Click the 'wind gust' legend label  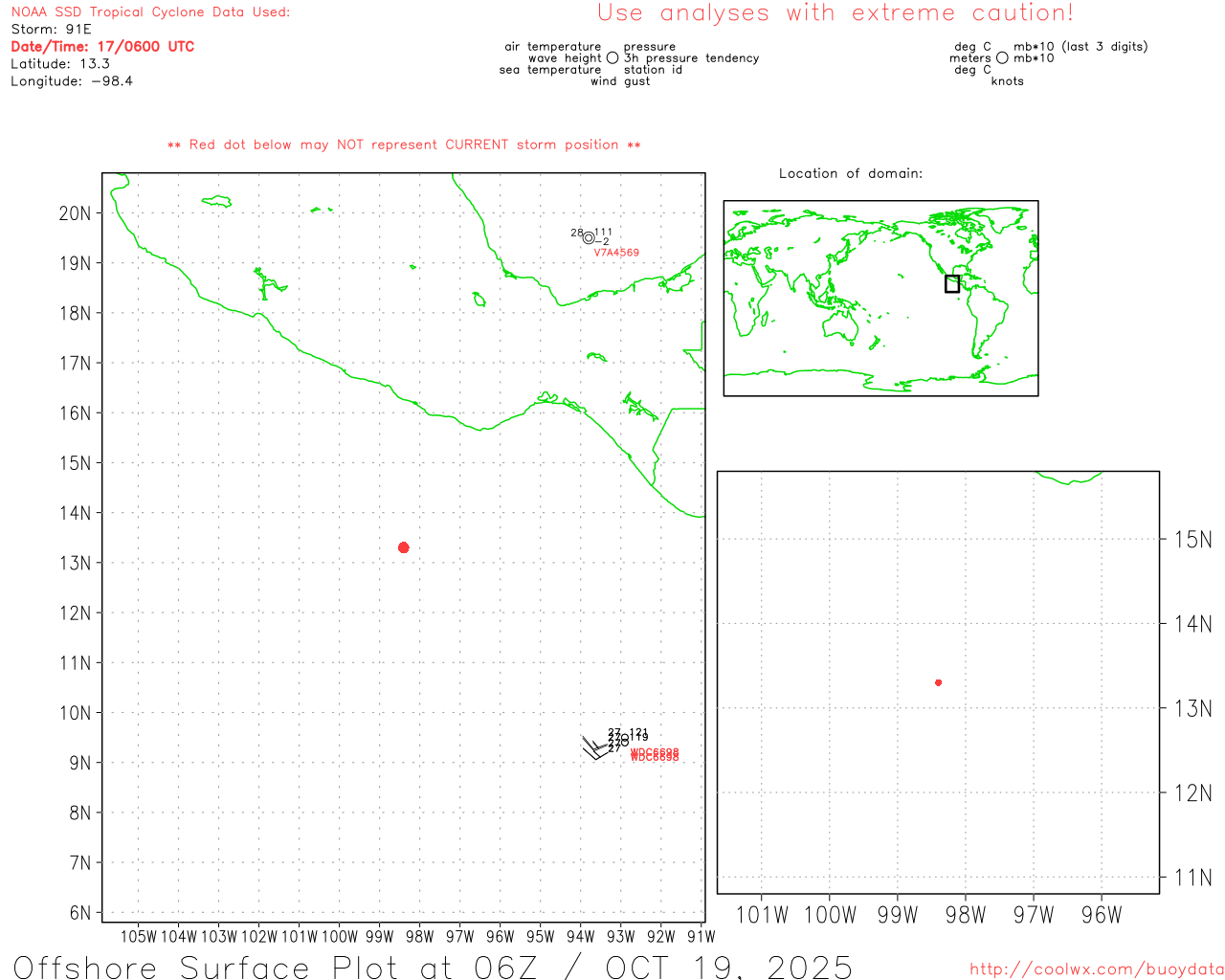click(620, 81)
